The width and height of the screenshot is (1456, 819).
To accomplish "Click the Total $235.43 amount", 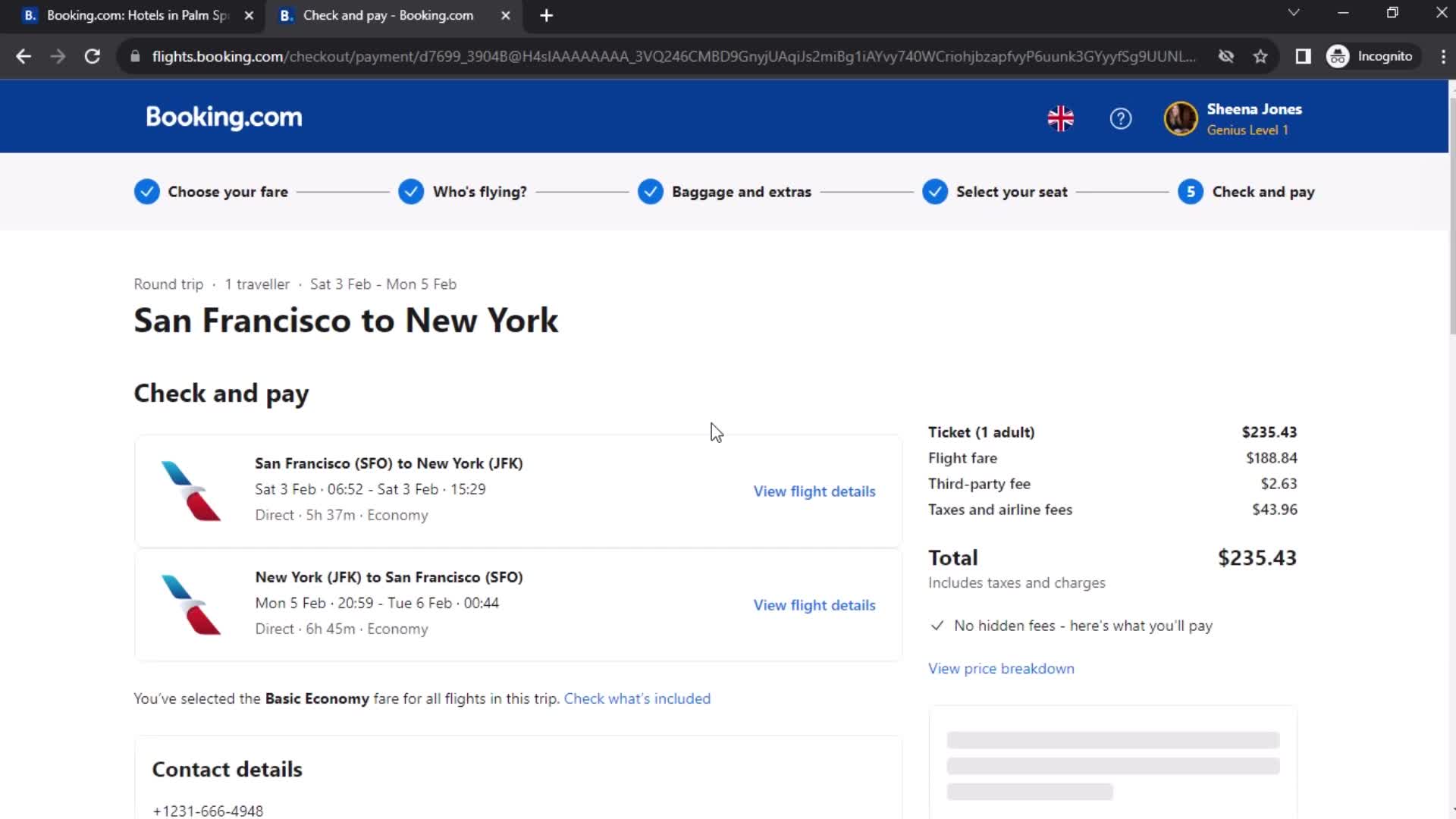I will (1257, 558).
